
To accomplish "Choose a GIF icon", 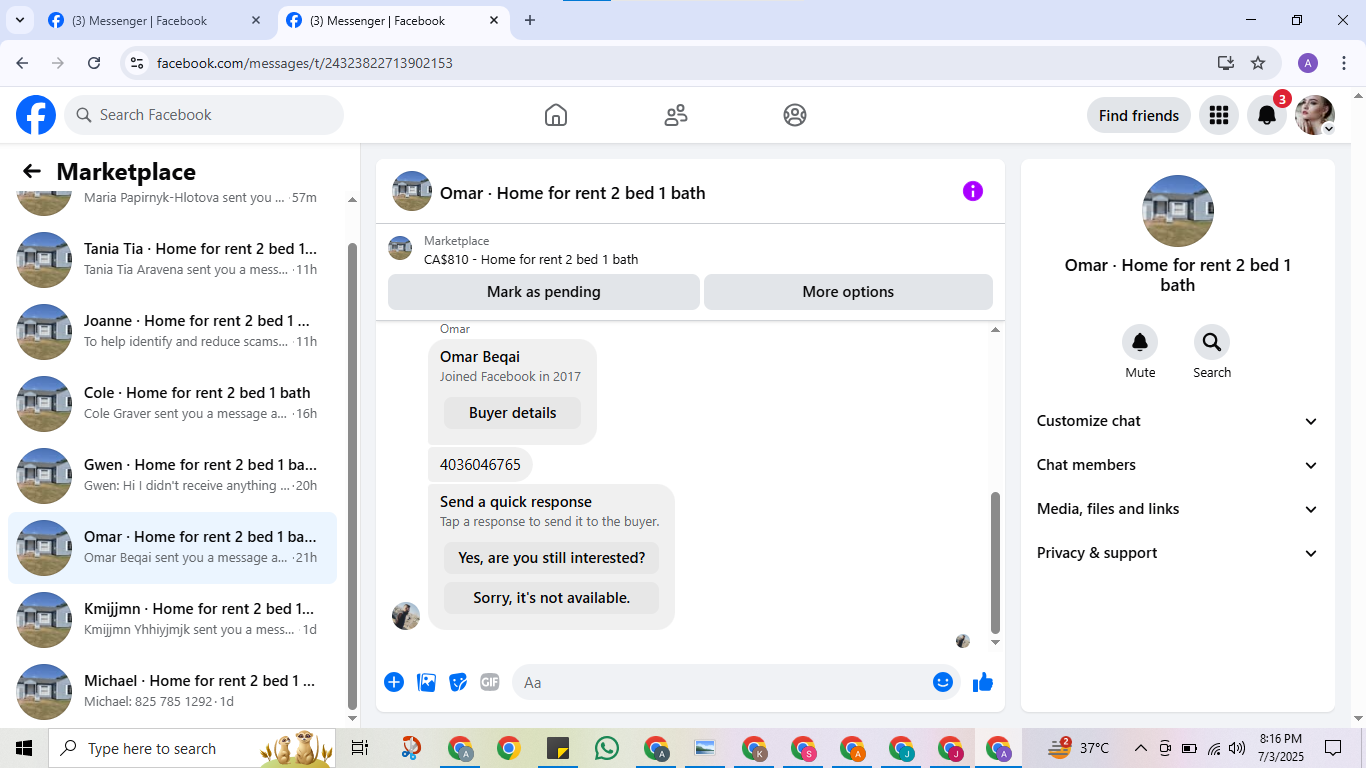I will (x=489, y=682).
